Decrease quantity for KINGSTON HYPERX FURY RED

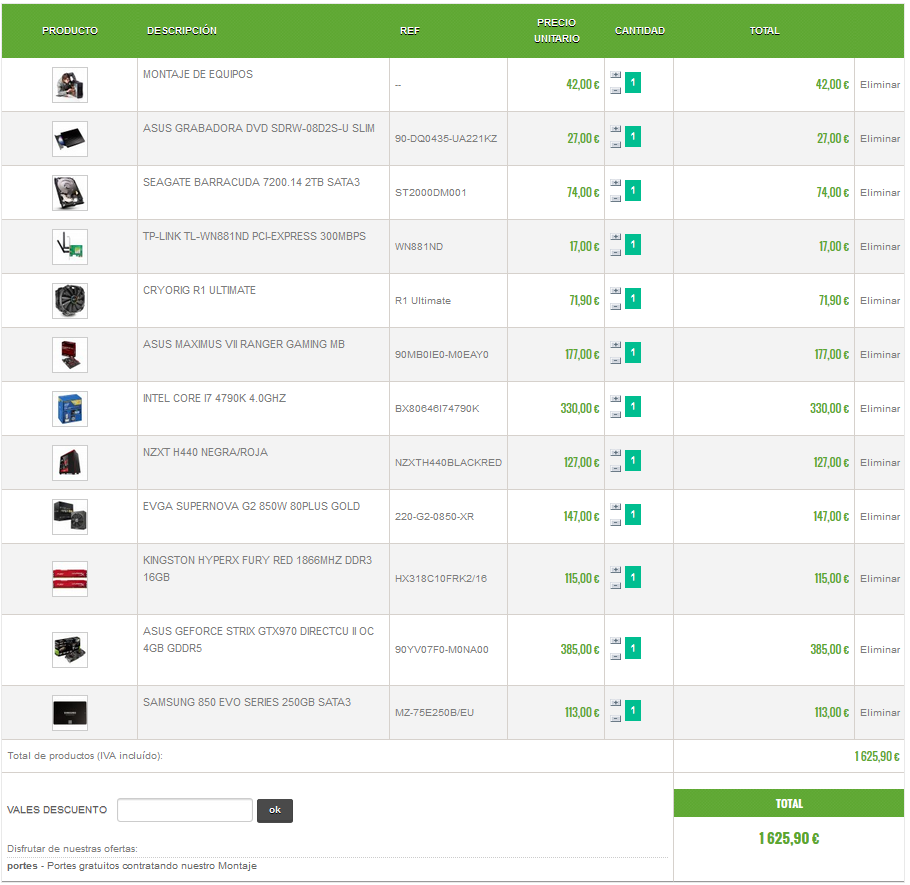616,586
